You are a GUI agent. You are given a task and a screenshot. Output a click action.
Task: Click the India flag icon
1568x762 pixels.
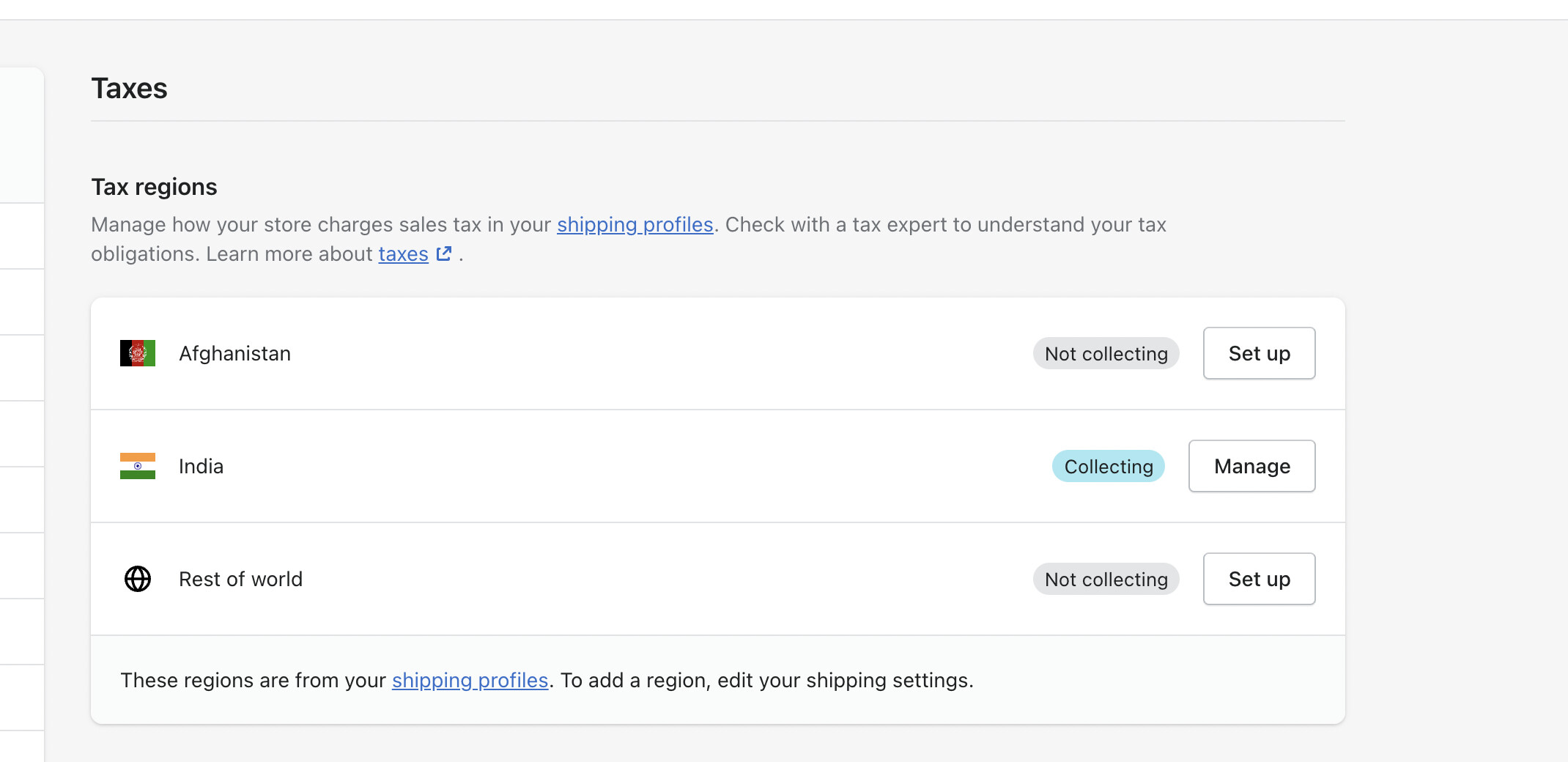tap(138, 466)
